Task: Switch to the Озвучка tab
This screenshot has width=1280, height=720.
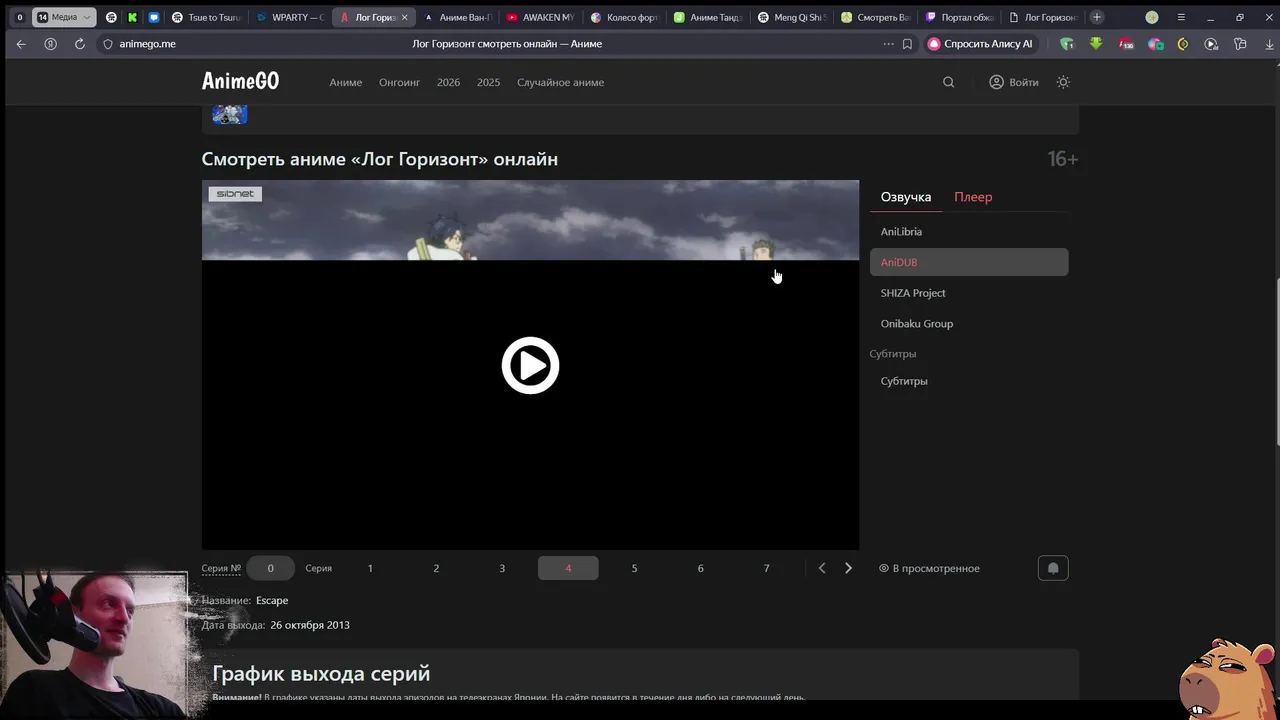Action: [x=906, y=197]
